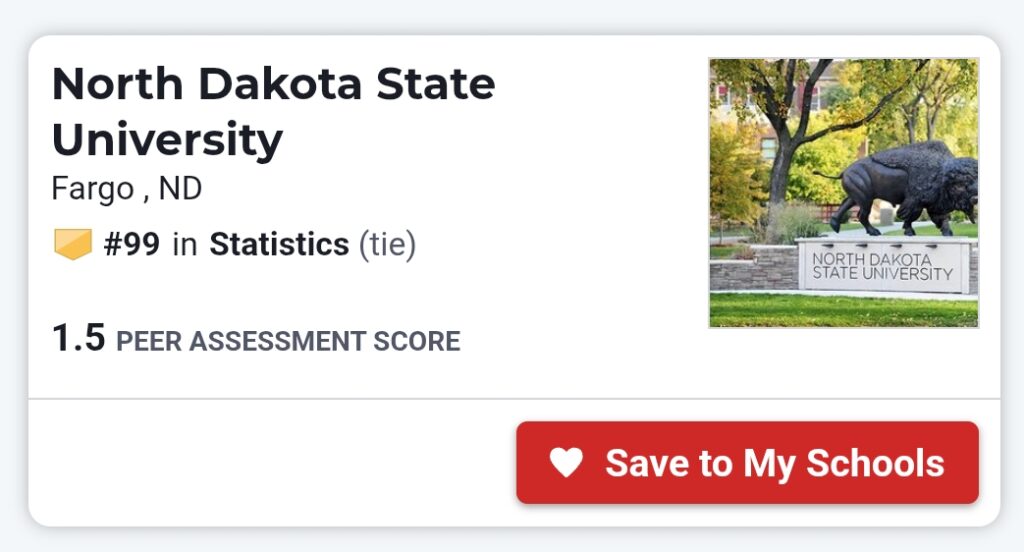This screenshot has width=1024, height=552.
Task: Click the 1.5 peer assessment value
Action: 78,338
